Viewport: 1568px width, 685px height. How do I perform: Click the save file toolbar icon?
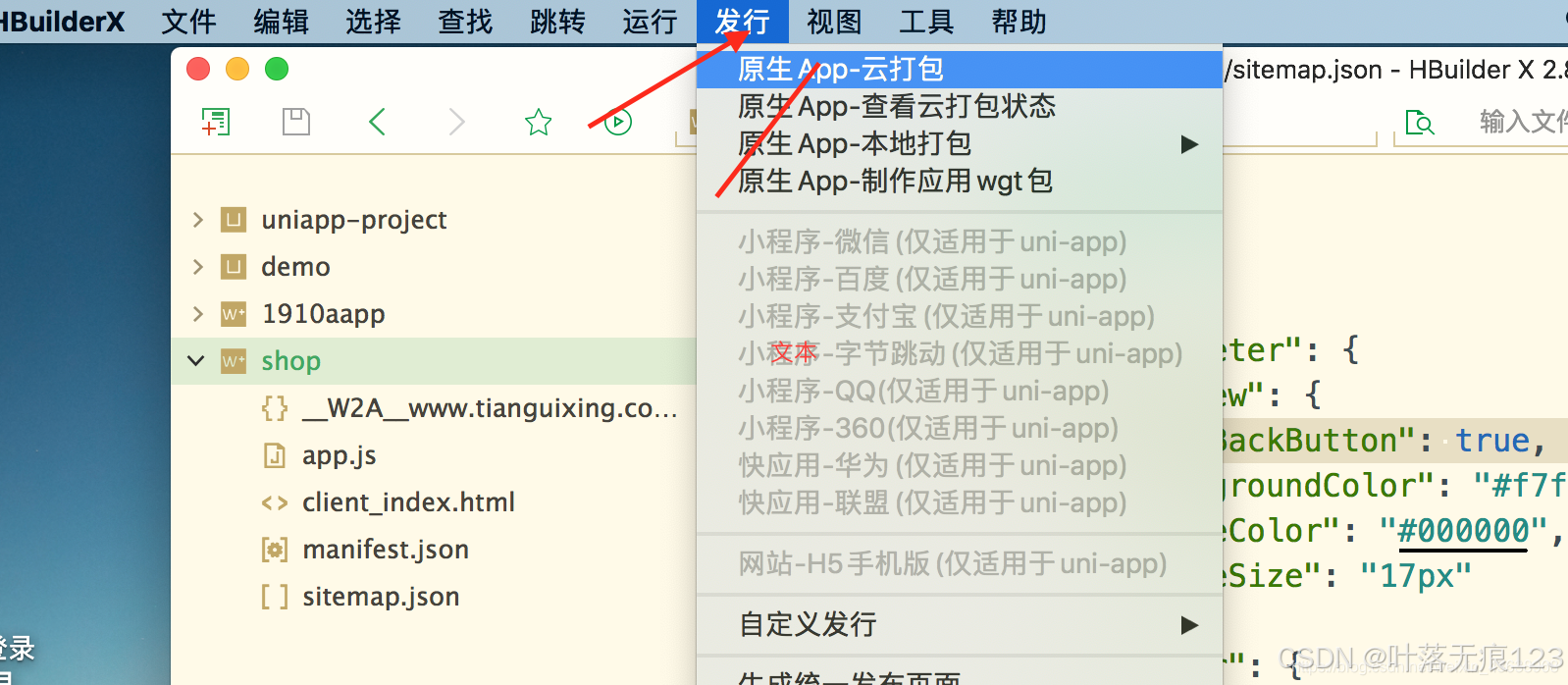pyautogui.click(x=295, y=122)
